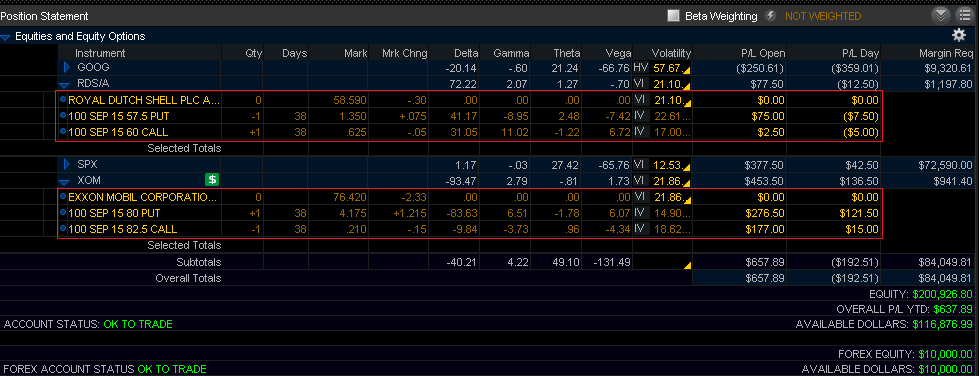Click the blue dot on 57.5 PUT row
This screenshot has height=376, width=979.
[62, 116]
